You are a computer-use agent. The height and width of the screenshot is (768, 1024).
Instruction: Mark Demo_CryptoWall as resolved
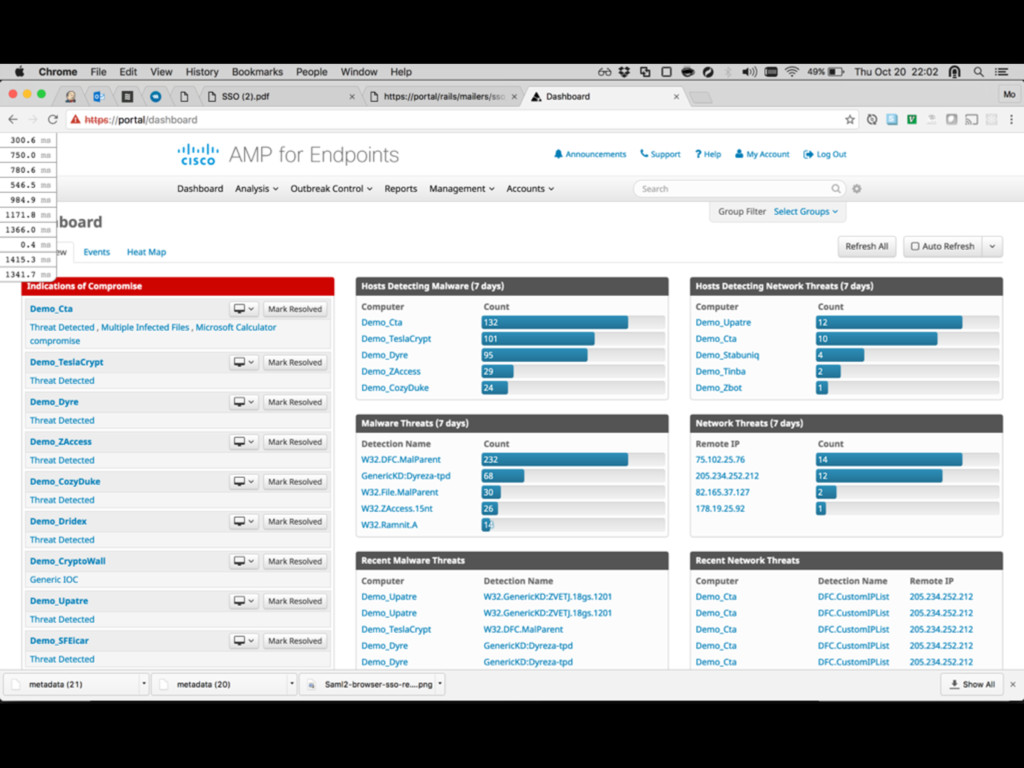coord(295,561)
